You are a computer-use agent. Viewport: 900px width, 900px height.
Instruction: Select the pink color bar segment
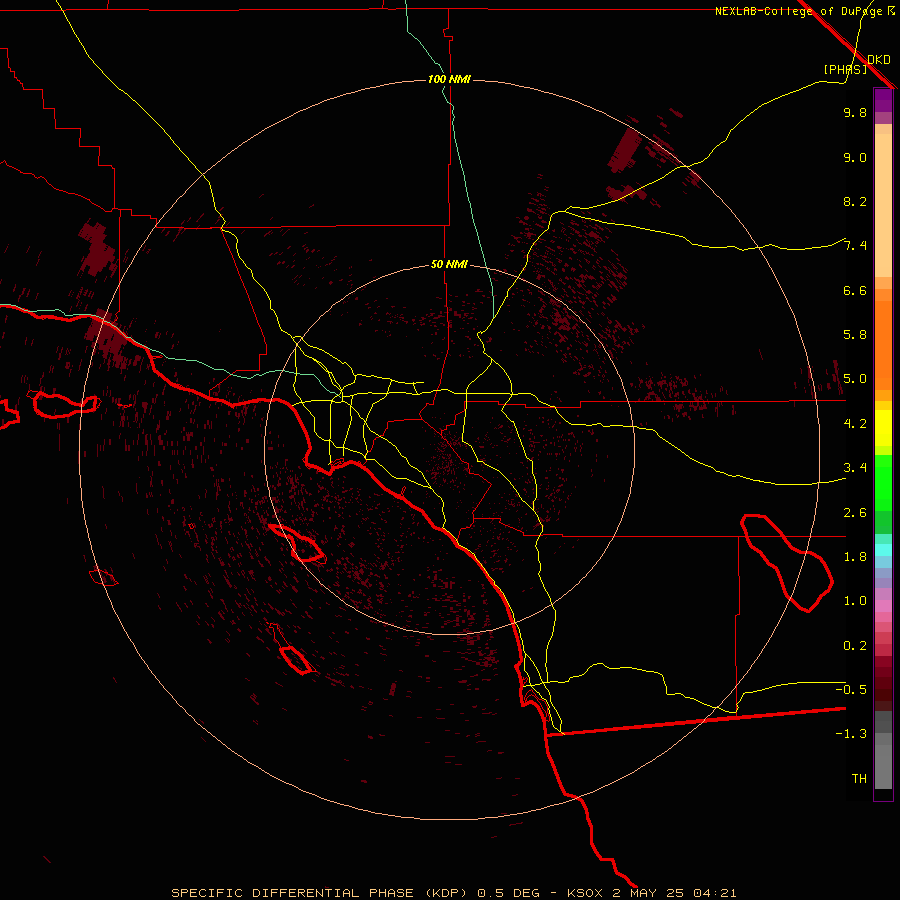pos(883,606)
